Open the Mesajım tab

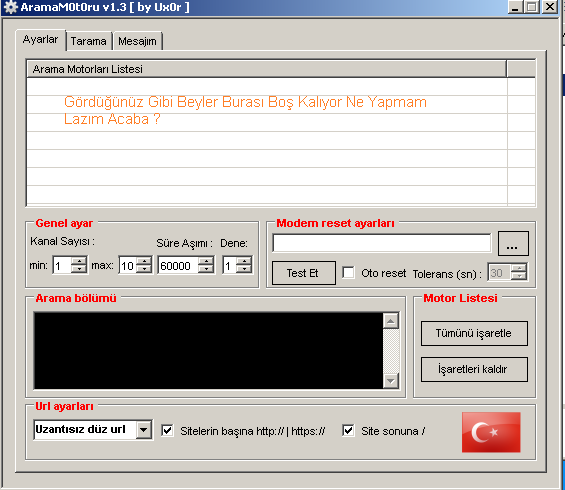[137, 41]
